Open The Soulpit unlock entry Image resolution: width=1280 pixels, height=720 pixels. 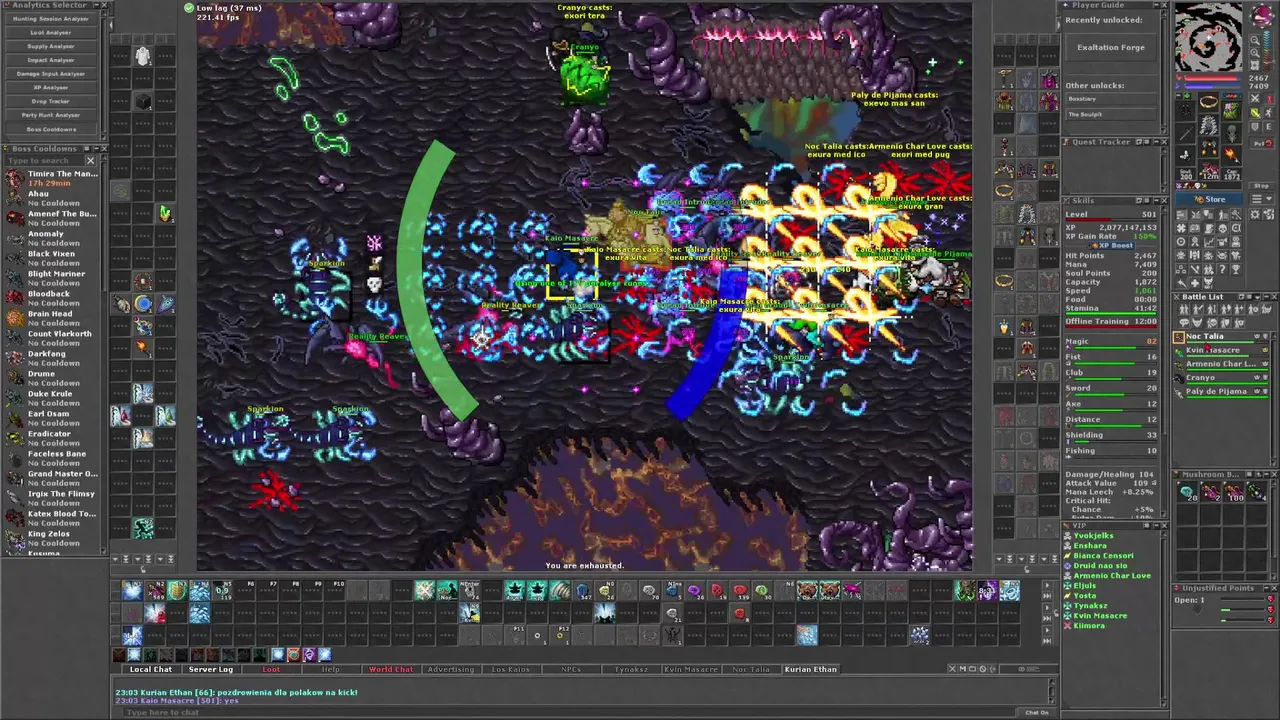[x=1111, y=114]
